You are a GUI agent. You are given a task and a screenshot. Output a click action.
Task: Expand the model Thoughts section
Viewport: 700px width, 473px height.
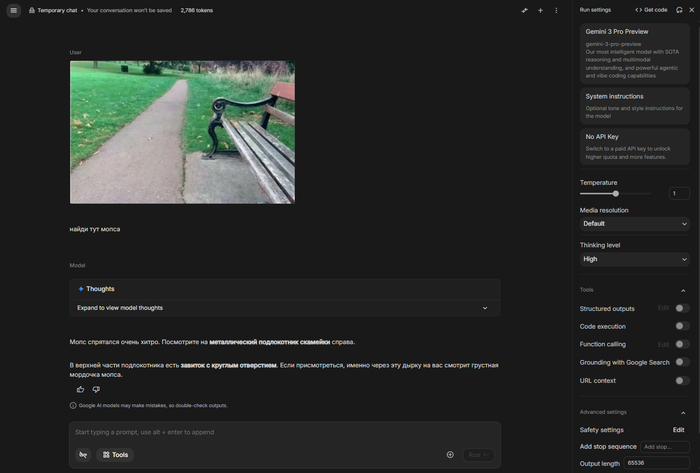[285, 308]
